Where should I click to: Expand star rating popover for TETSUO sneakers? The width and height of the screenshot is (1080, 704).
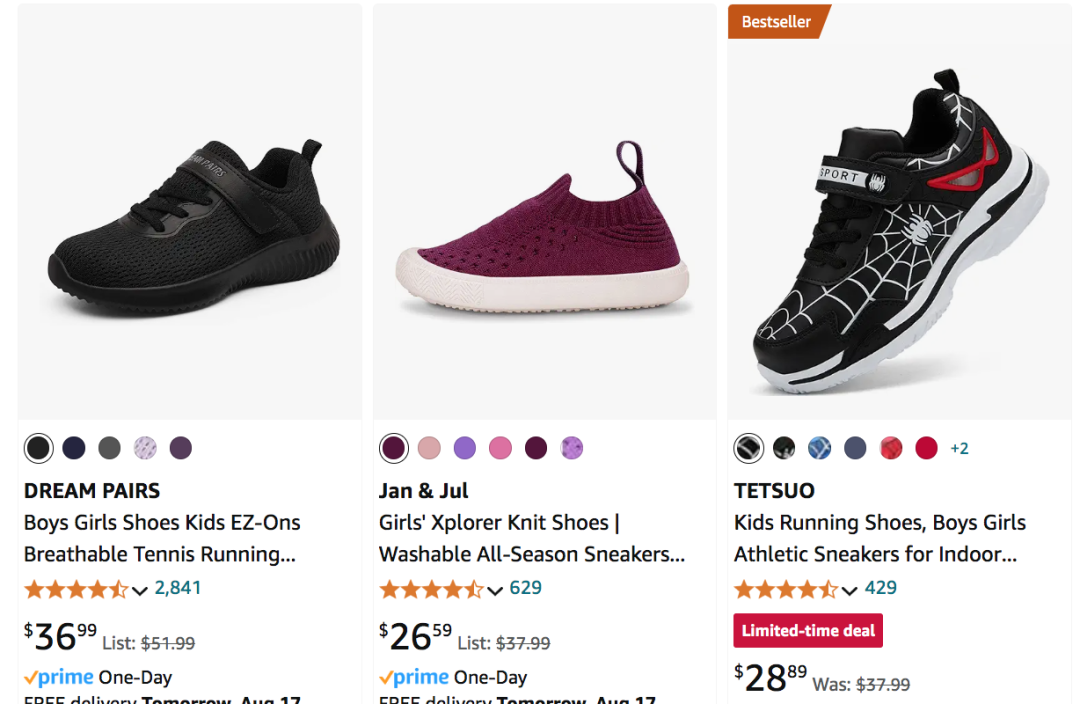tap(850, 590)
